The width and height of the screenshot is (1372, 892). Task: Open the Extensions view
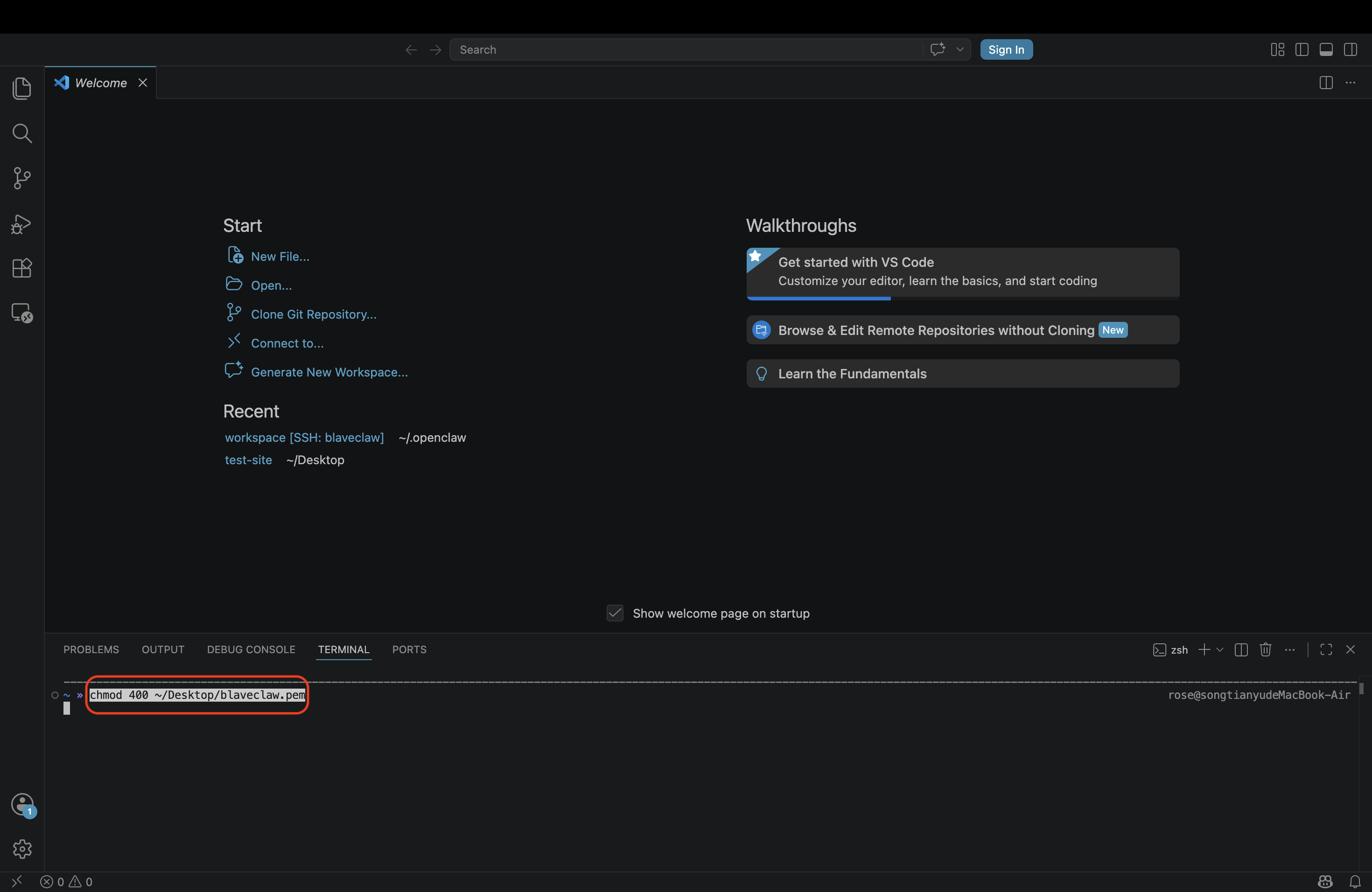pyautogui.click(x=22, y=268)
